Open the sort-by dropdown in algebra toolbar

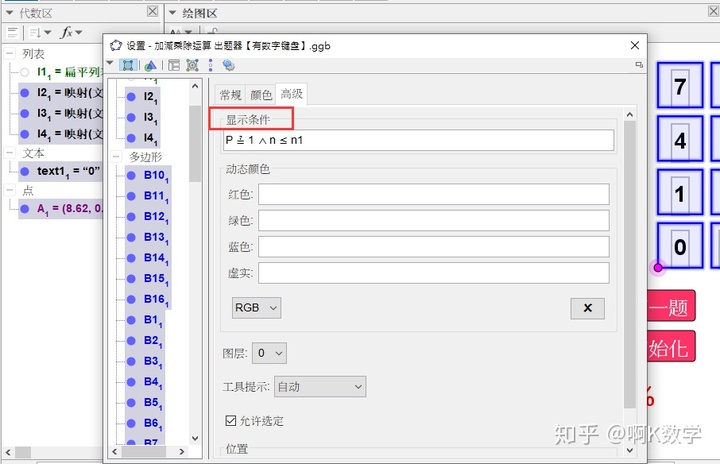(x=40, y=33)
